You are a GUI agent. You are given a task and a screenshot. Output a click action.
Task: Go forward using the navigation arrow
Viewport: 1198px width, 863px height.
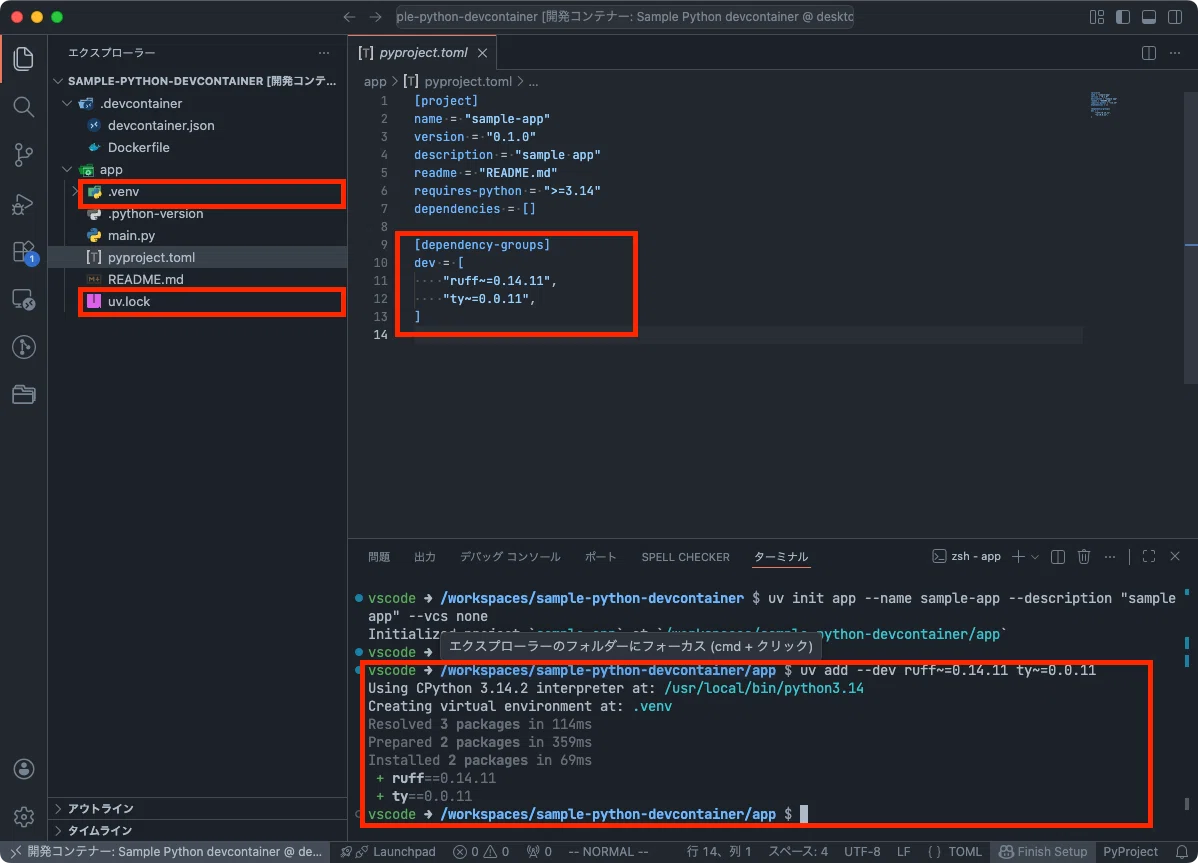click(x=375, y=17)
